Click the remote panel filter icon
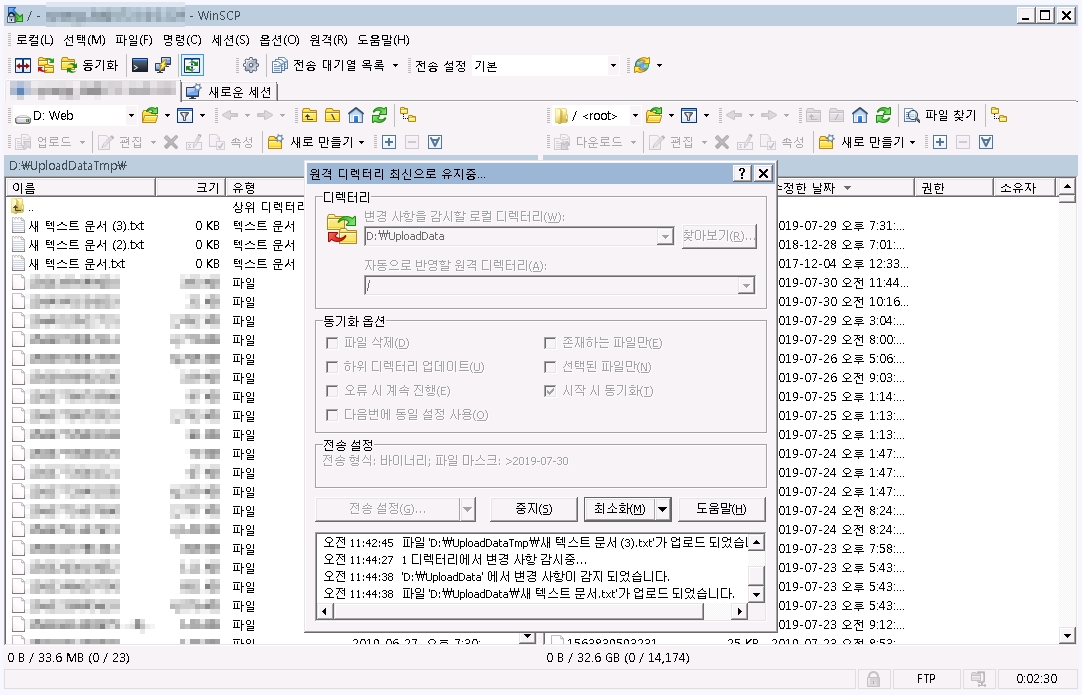 [689, 115]
